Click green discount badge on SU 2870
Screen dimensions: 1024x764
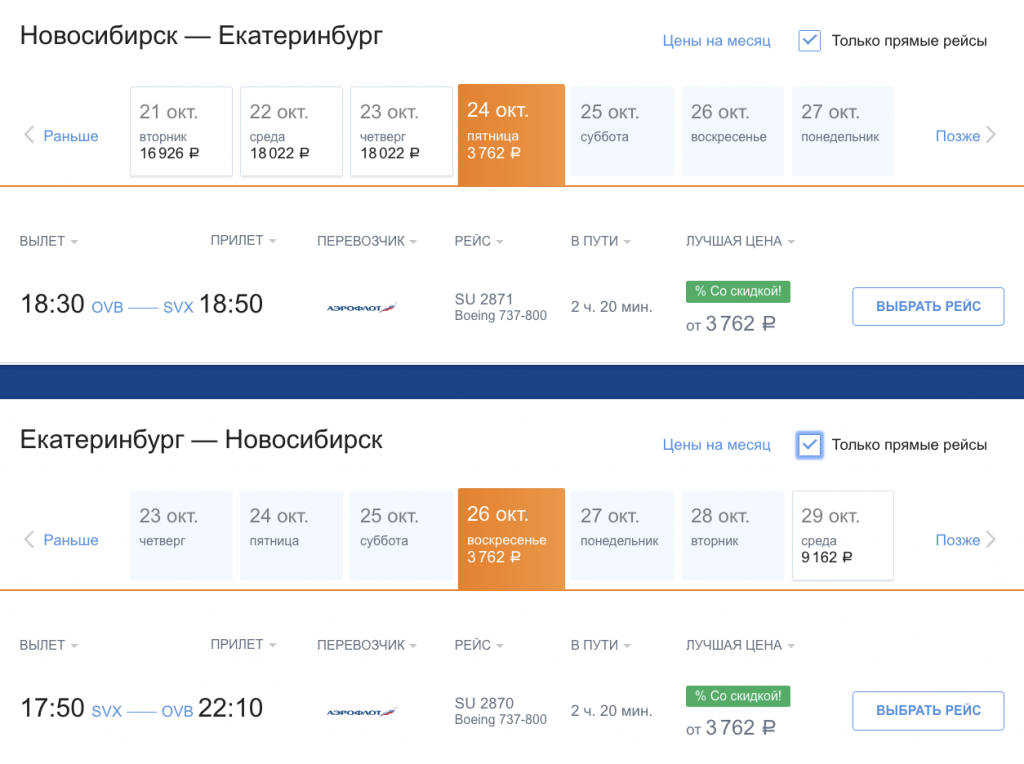tap(738, 696)
